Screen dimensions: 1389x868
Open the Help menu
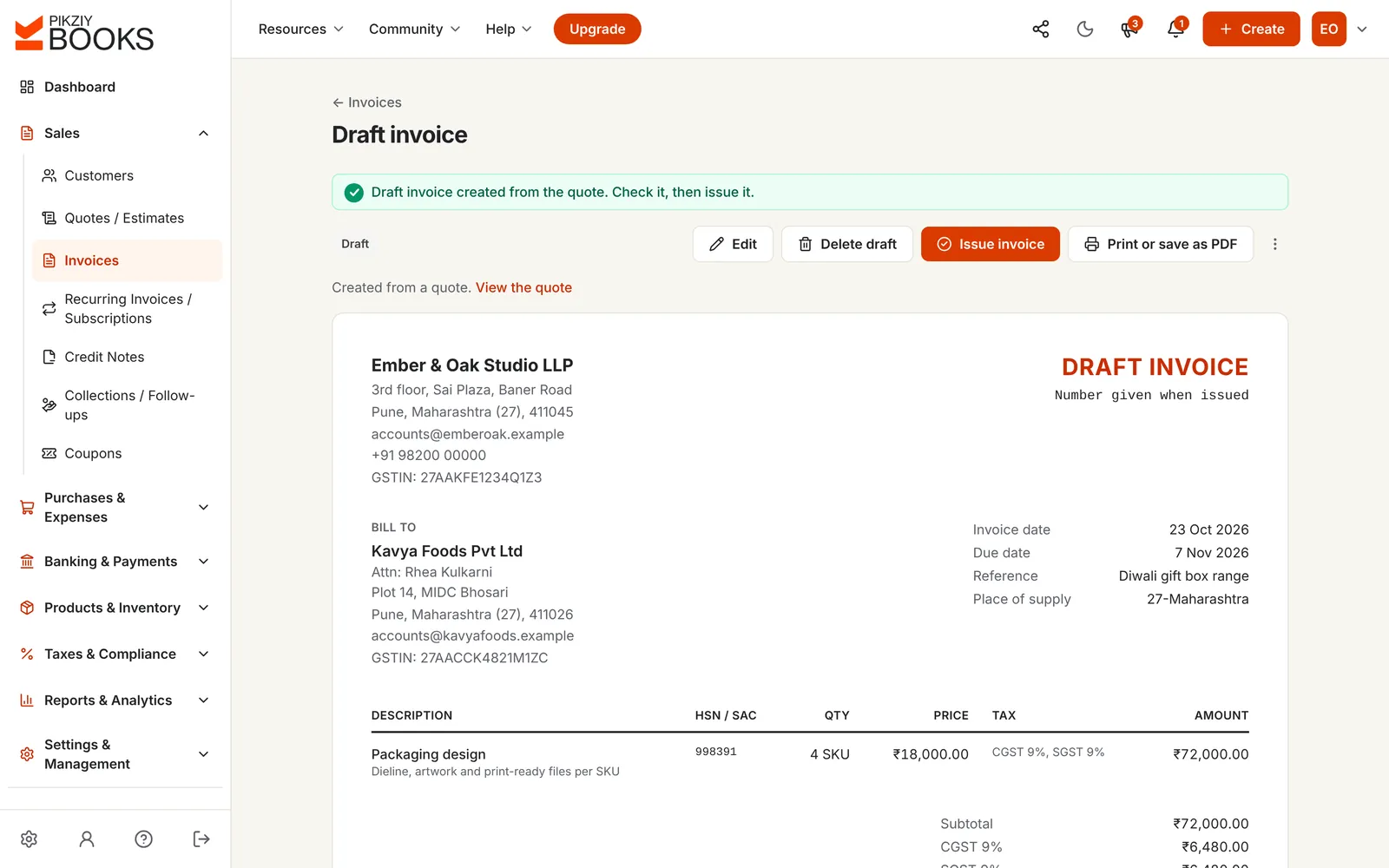coord(508,29)
